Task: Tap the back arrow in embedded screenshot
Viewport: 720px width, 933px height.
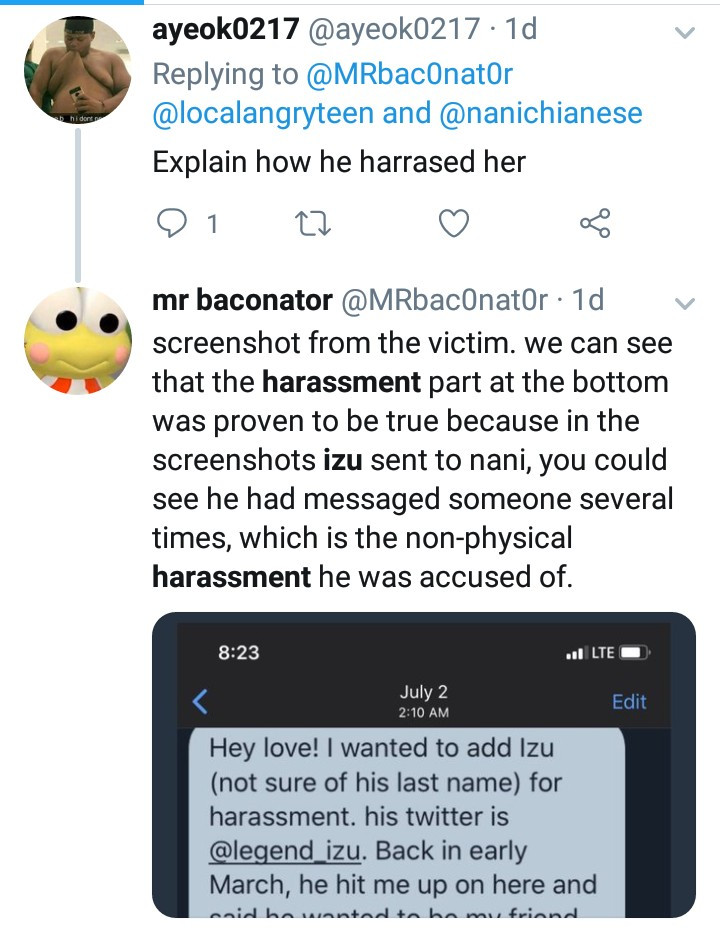Action: pyautogui.click(x=200, y=702)
